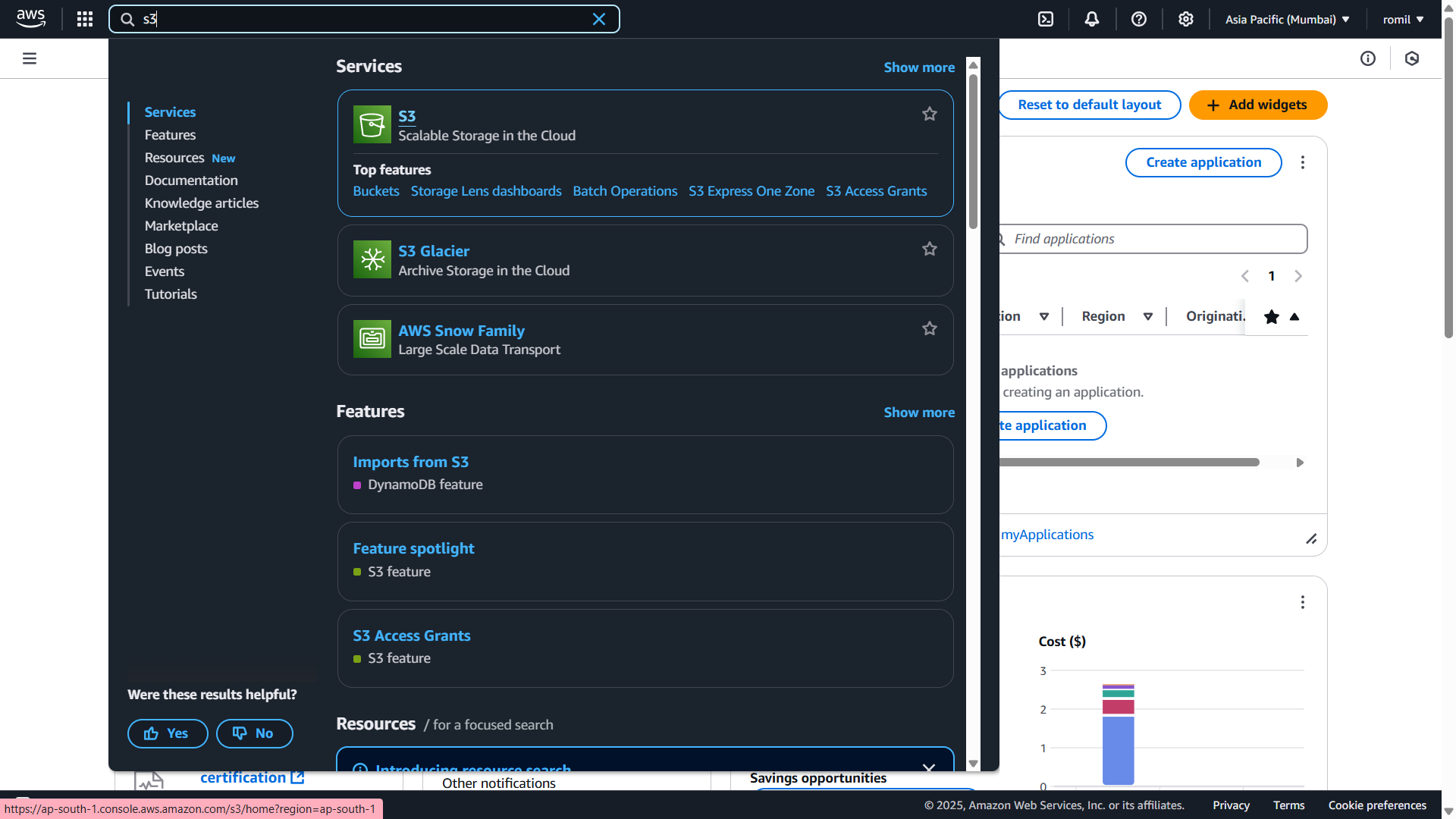Show more Services results
Screen dimensions: 1456x819
[x=919, y=67]
